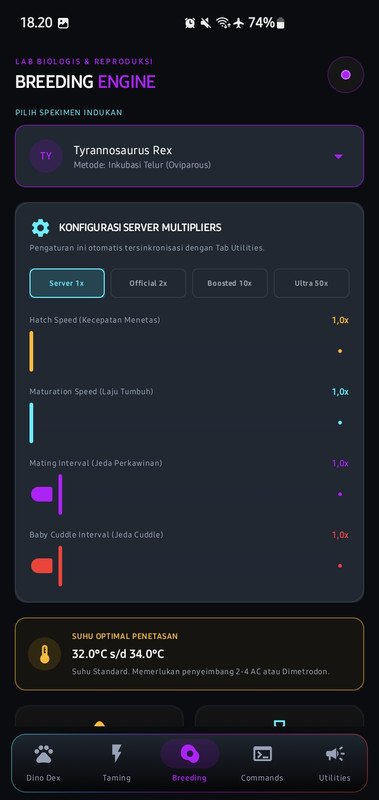Click Mating Interval 1,0x value
The width and height of the screenshot is (379, 800).
340,463
